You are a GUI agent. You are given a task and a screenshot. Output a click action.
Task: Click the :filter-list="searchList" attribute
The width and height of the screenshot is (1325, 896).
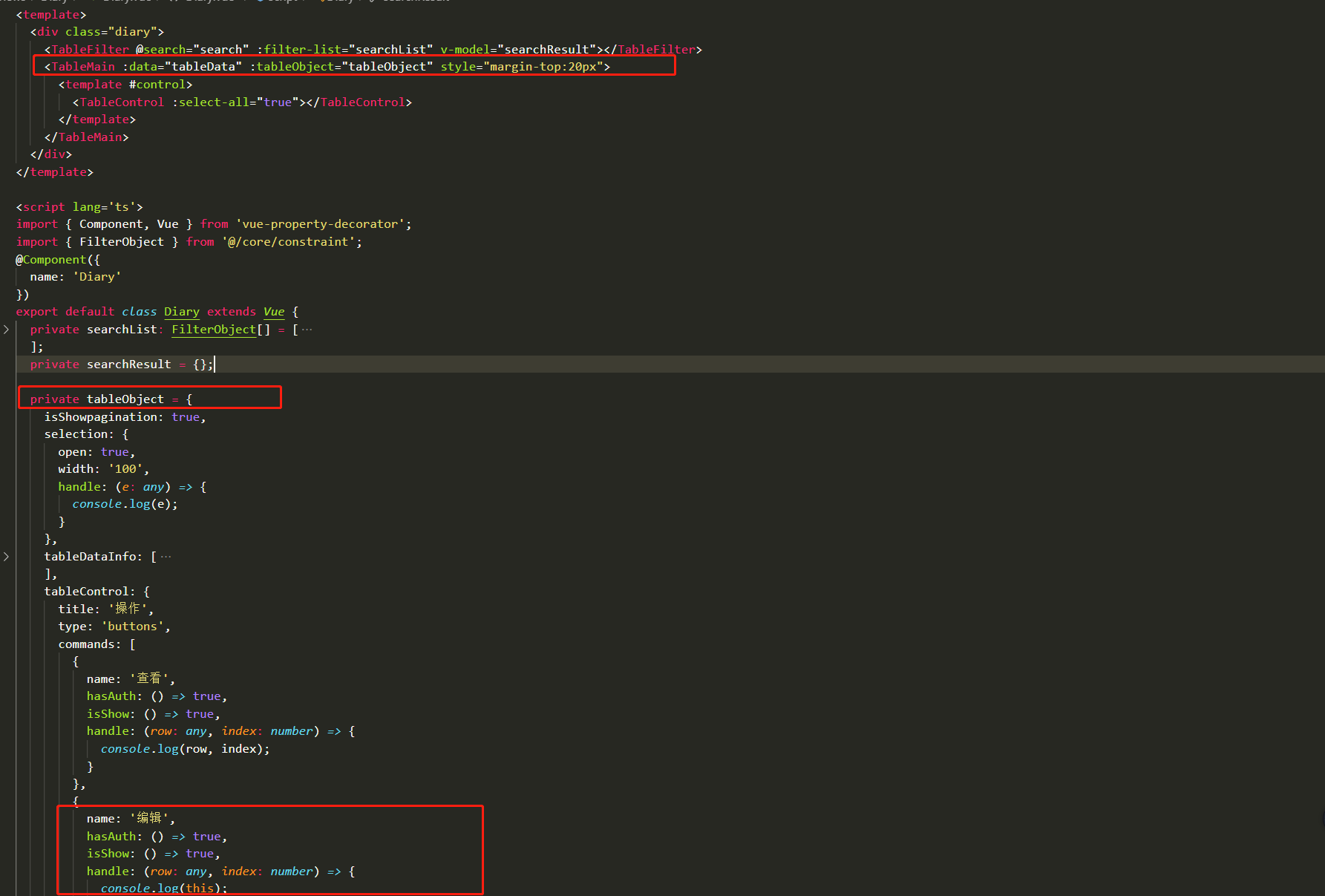point(344,50)
